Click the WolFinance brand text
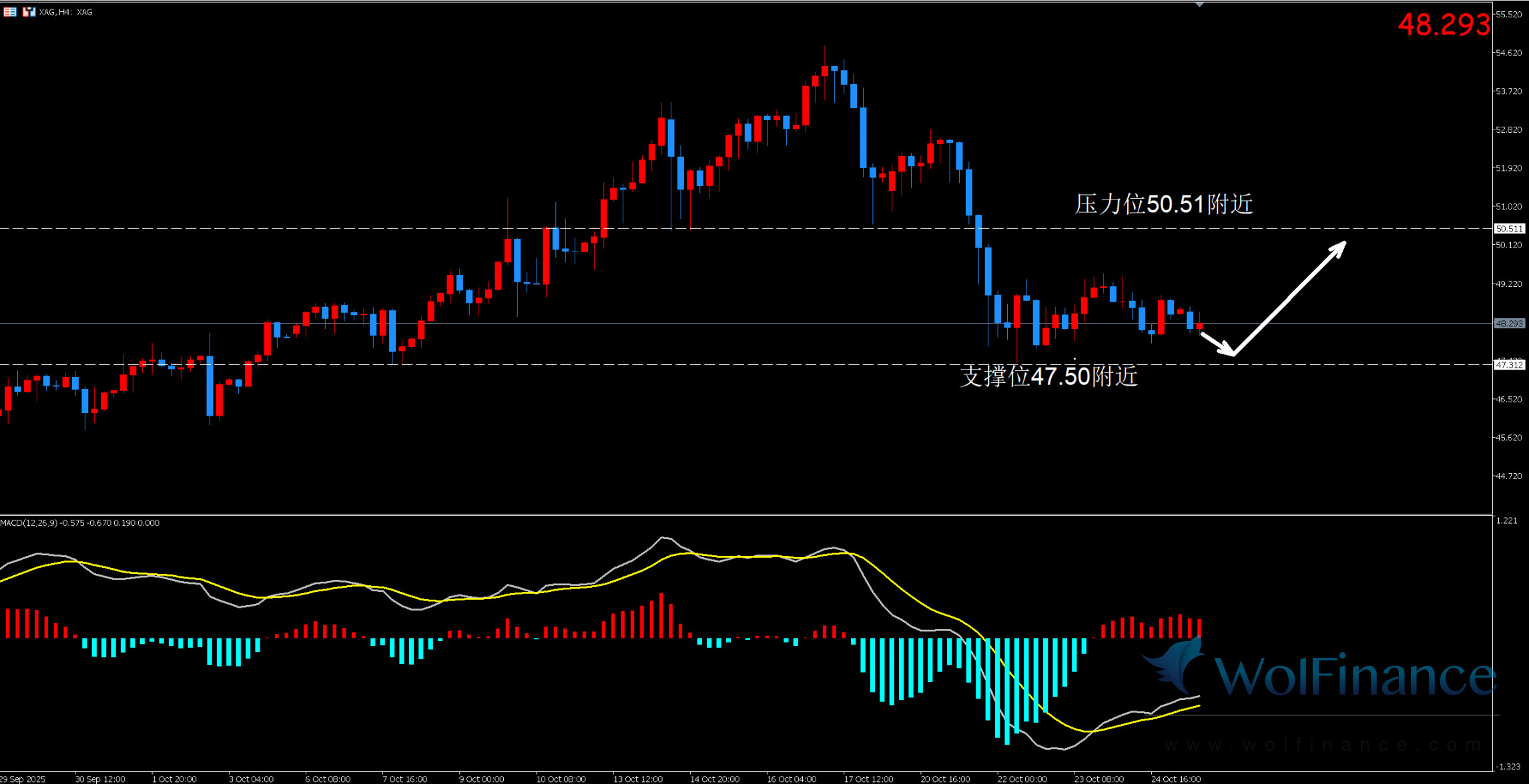The height and width of the screenshot is (784, 1529). pyautogui.click(x=1355, y=677)
